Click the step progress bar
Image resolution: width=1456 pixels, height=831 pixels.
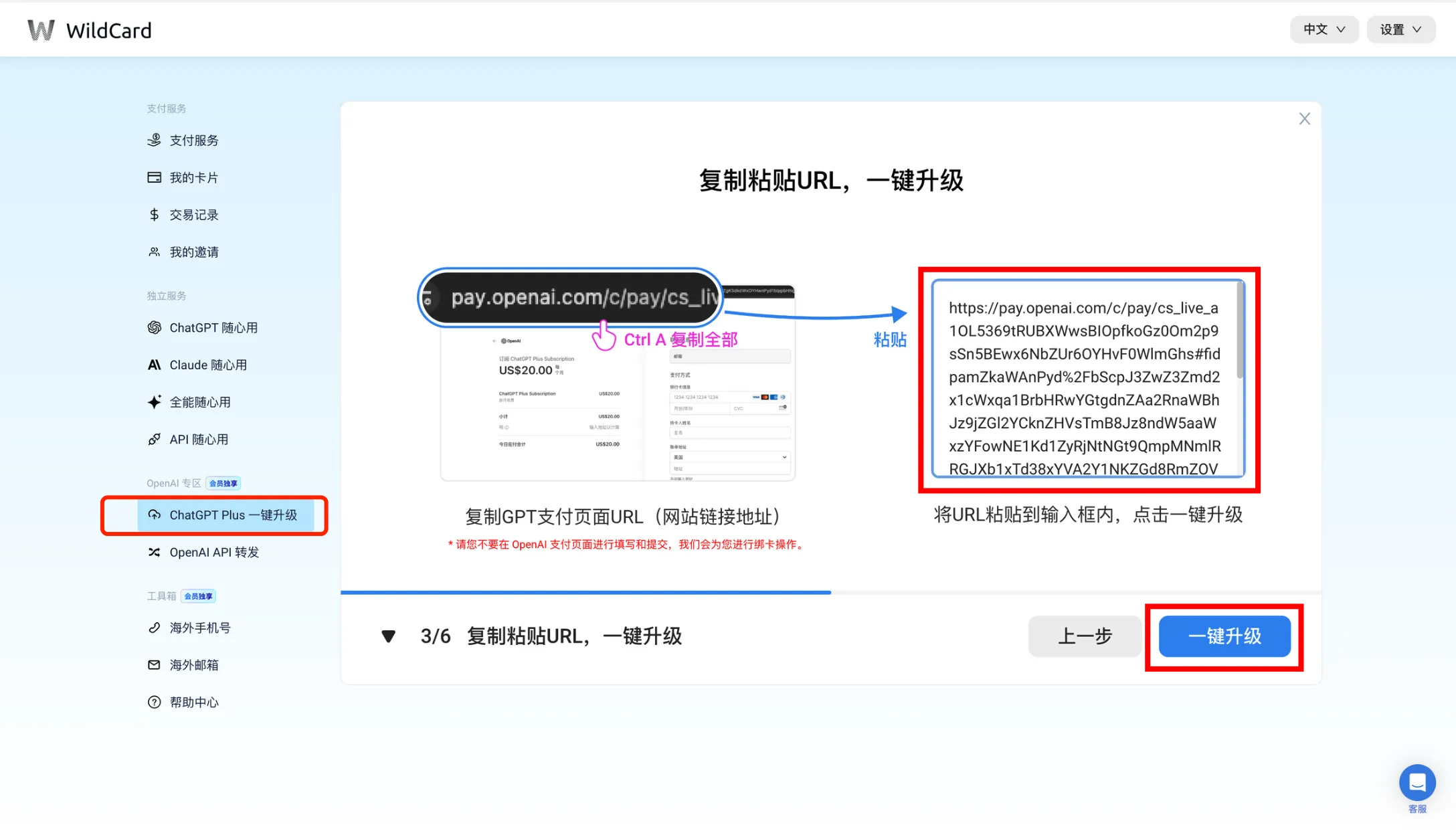point(830,592)
